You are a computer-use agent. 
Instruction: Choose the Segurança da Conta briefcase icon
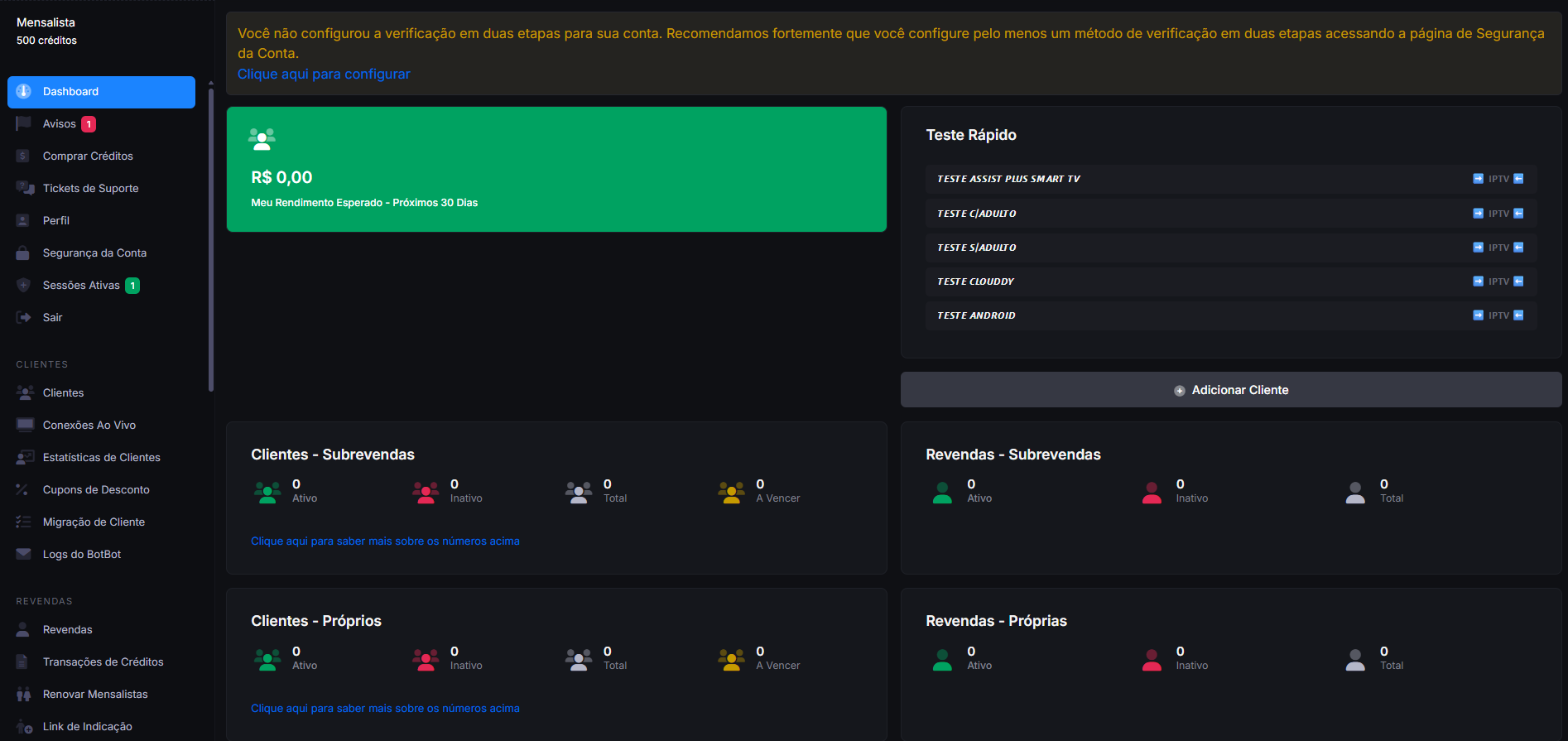(23, 253)
